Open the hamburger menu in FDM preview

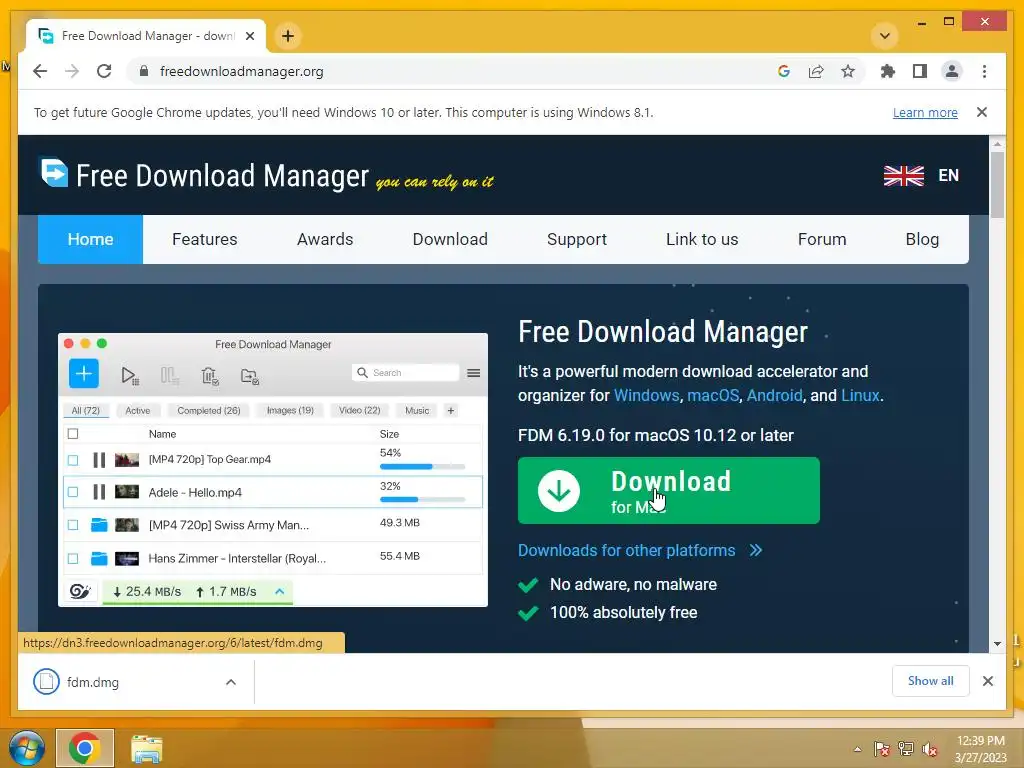[x=473, y=373]
